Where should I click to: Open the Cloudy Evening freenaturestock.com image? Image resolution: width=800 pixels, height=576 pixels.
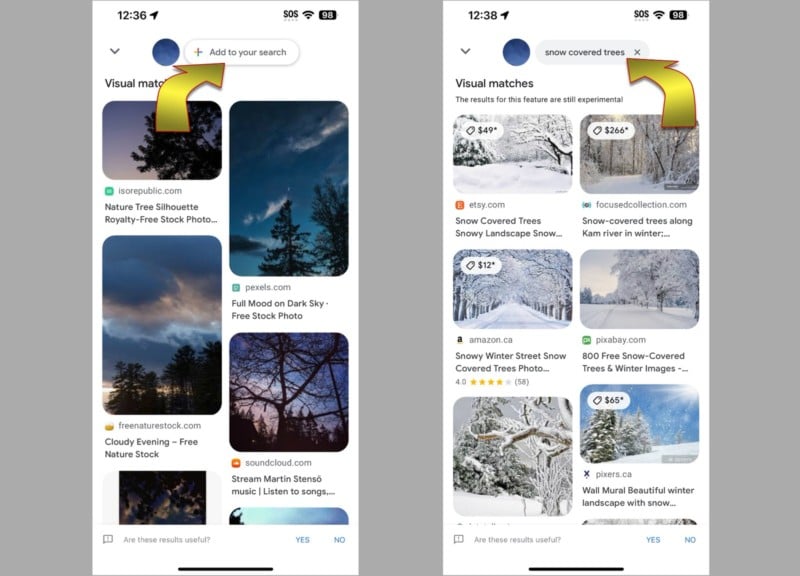pos(162,325)
